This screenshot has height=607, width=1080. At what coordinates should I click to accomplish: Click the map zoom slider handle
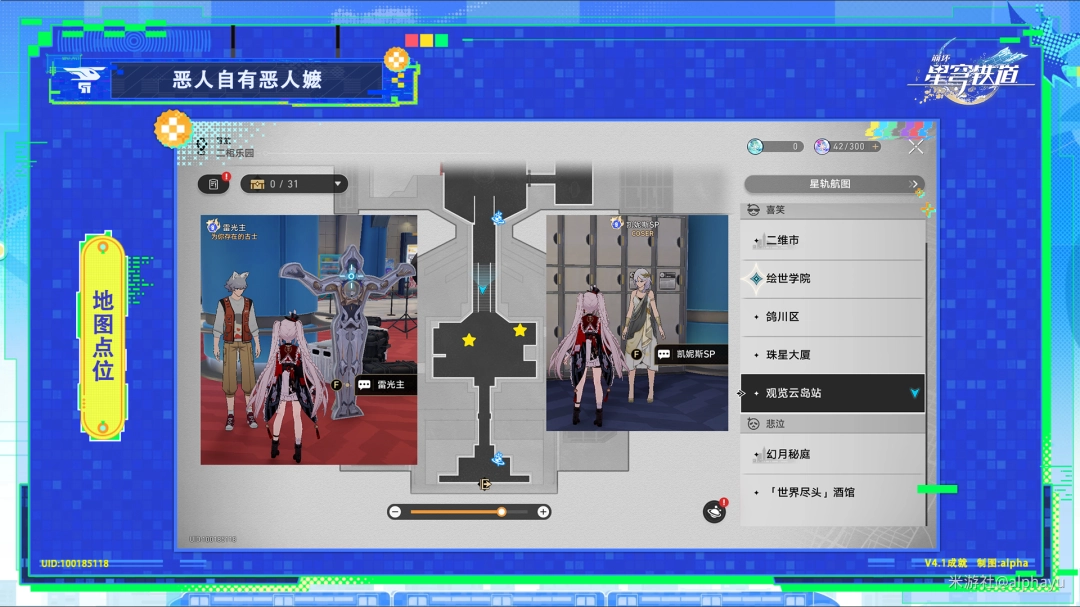(500, 512)
